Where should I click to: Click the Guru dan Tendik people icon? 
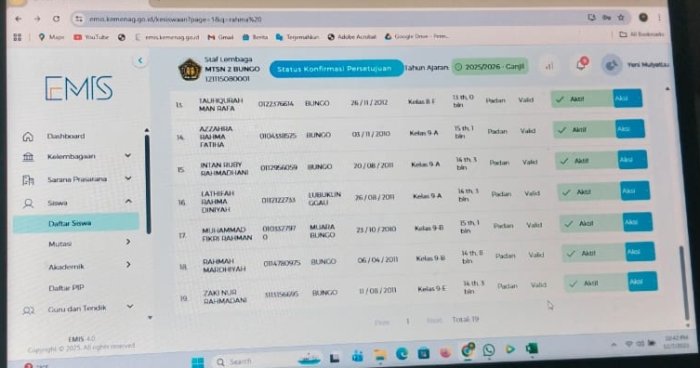tap(29, 310)
